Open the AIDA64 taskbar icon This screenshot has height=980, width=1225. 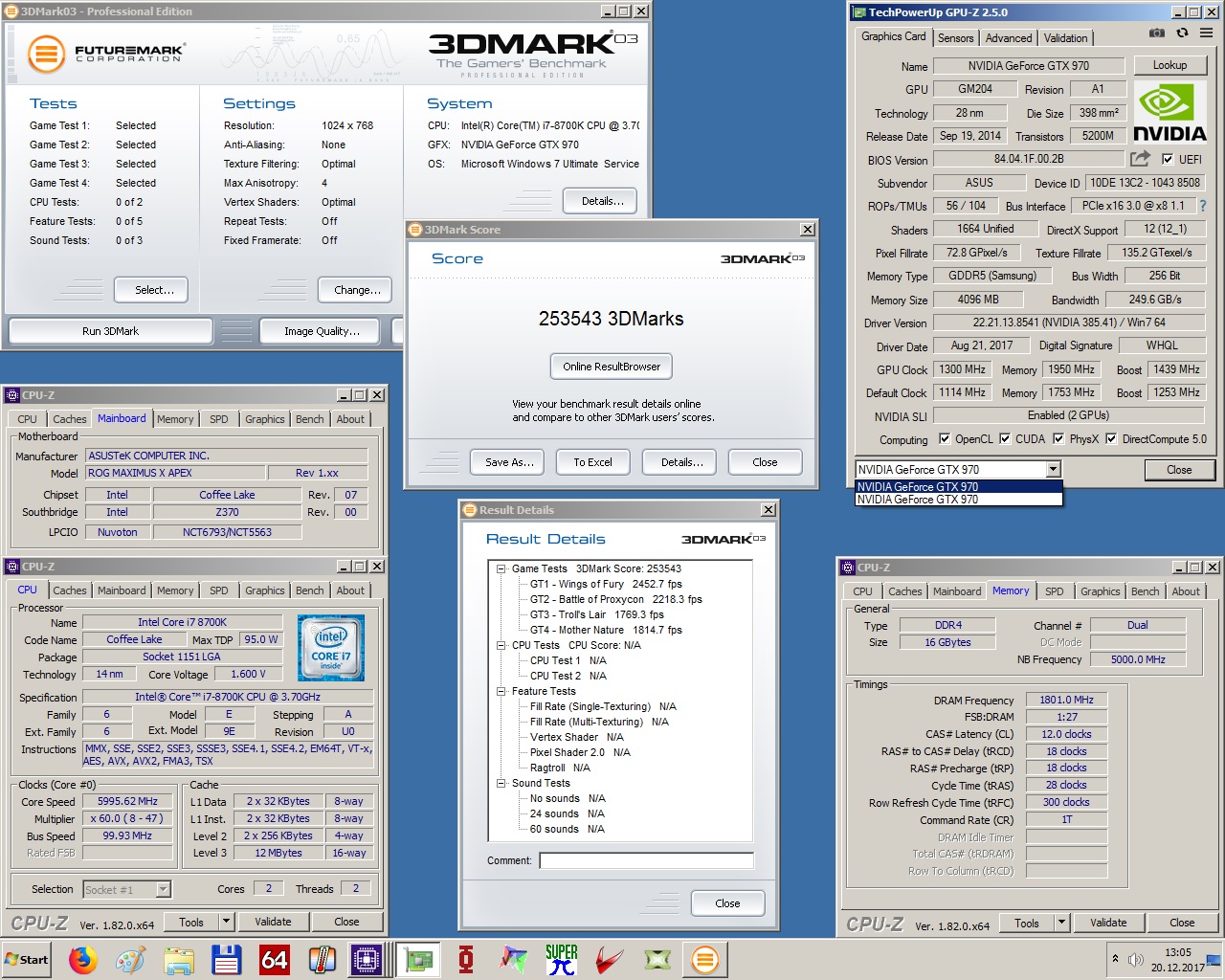coord(275,959)
